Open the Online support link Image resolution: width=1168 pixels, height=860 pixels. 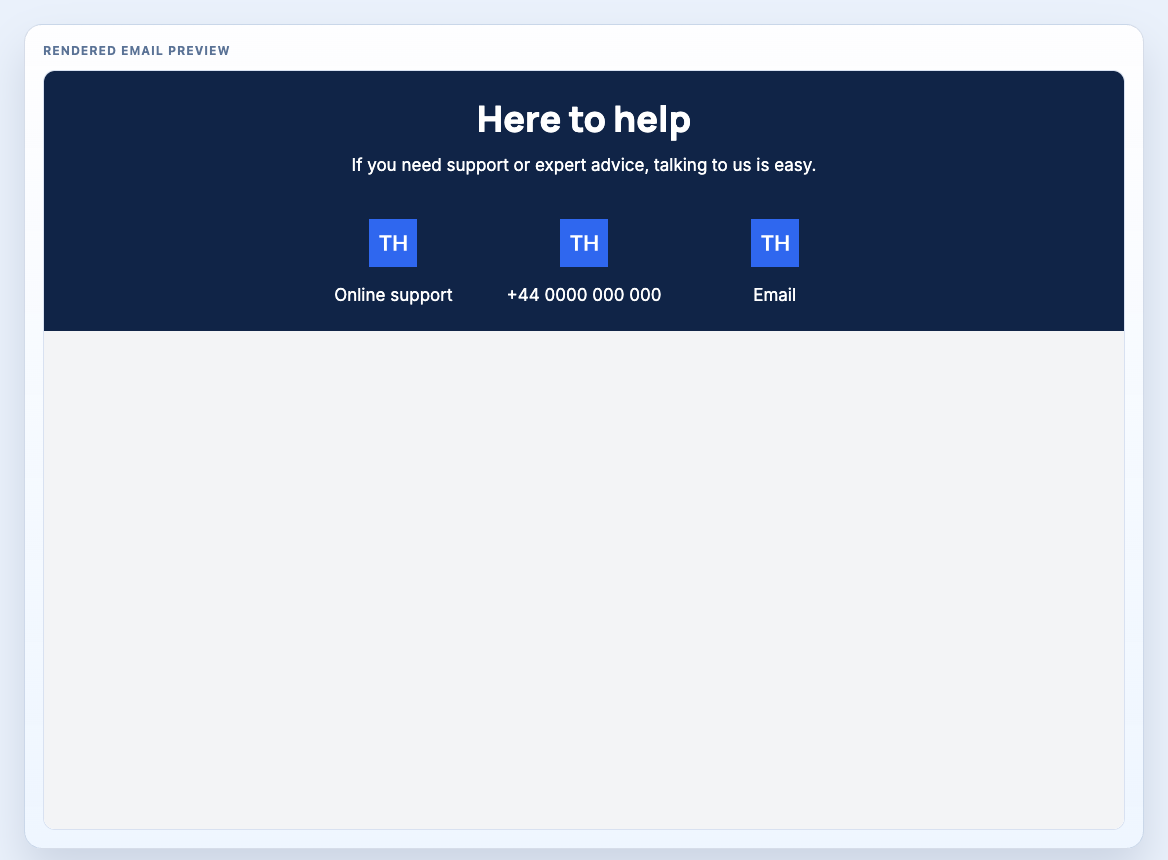pyautogui.click(x=393, y=295)
